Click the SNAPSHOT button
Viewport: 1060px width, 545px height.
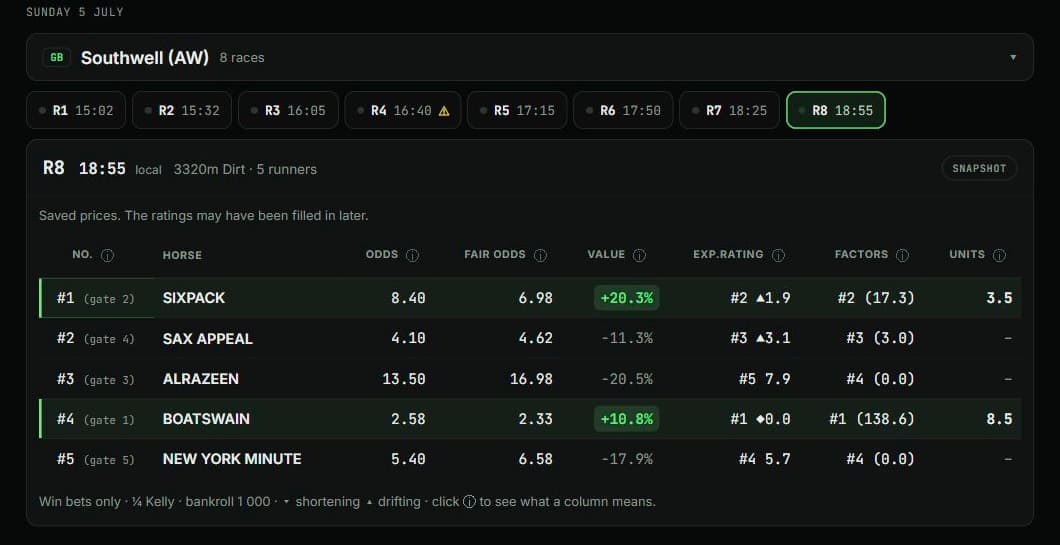979,168
